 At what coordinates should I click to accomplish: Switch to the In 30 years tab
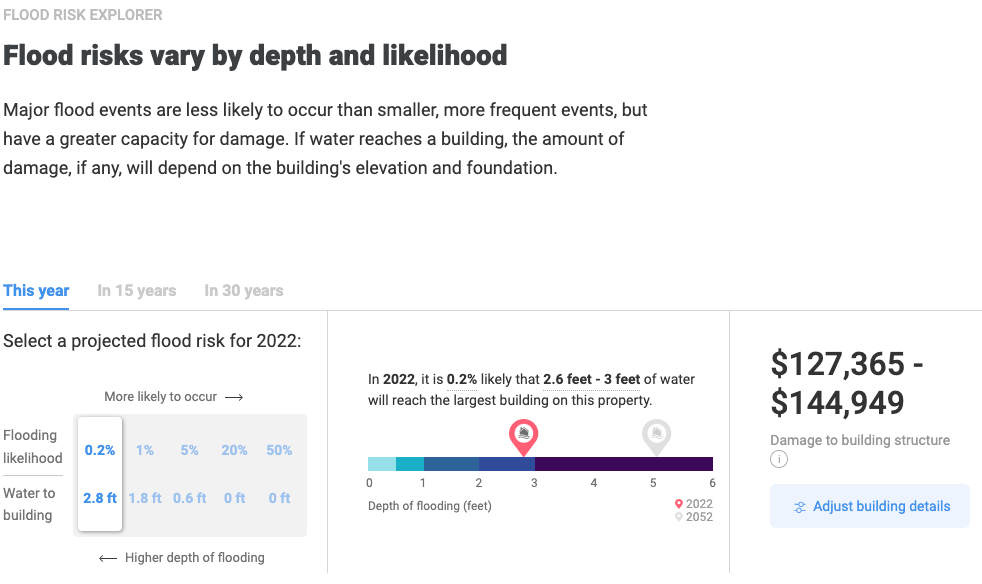point(243,291)
